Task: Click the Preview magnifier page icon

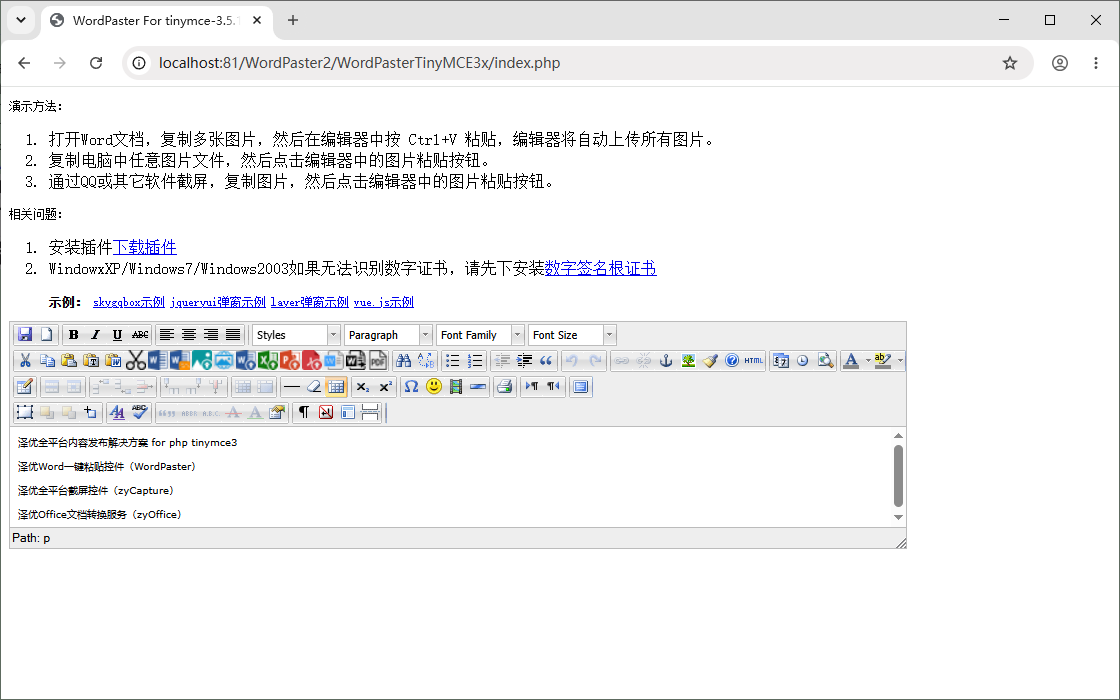Action: (x=825, y=361)
